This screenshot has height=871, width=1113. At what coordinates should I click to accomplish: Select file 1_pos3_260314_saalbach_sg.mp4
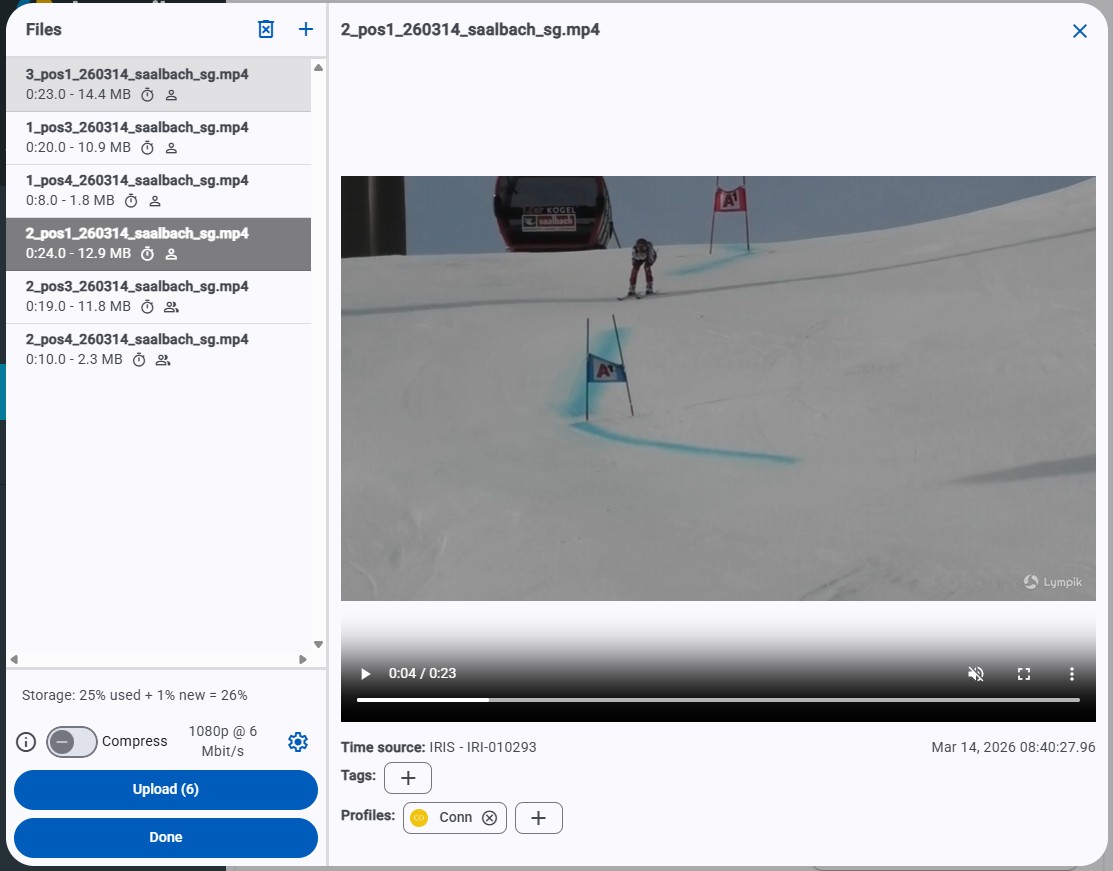(x=158, y=138)
